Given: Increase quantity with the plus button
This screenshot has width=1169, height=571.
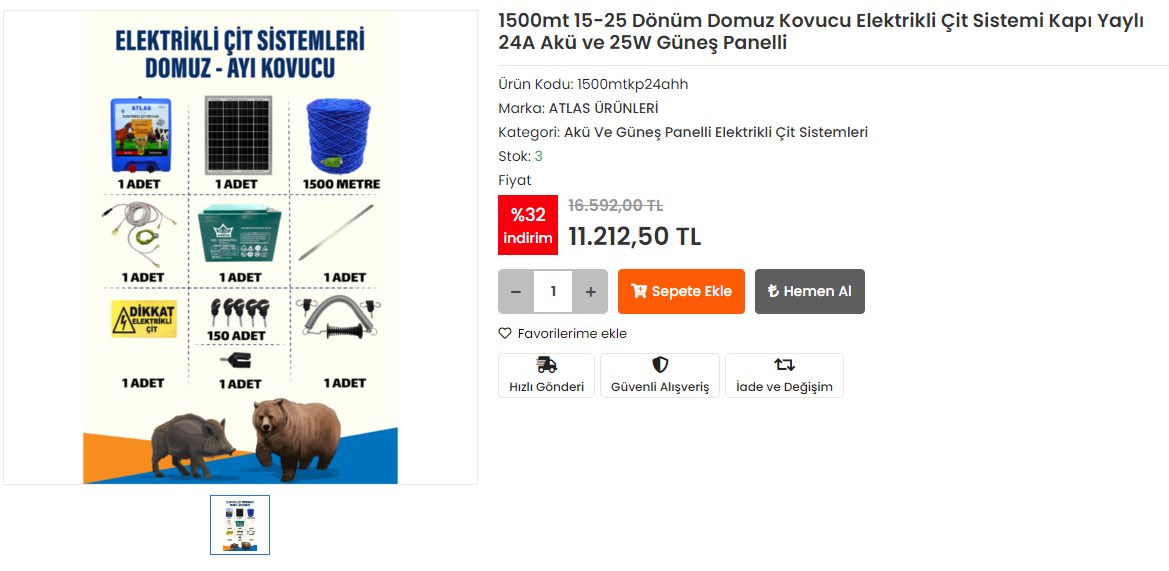Looking at the screenshot, I should [x=590, y=291].
